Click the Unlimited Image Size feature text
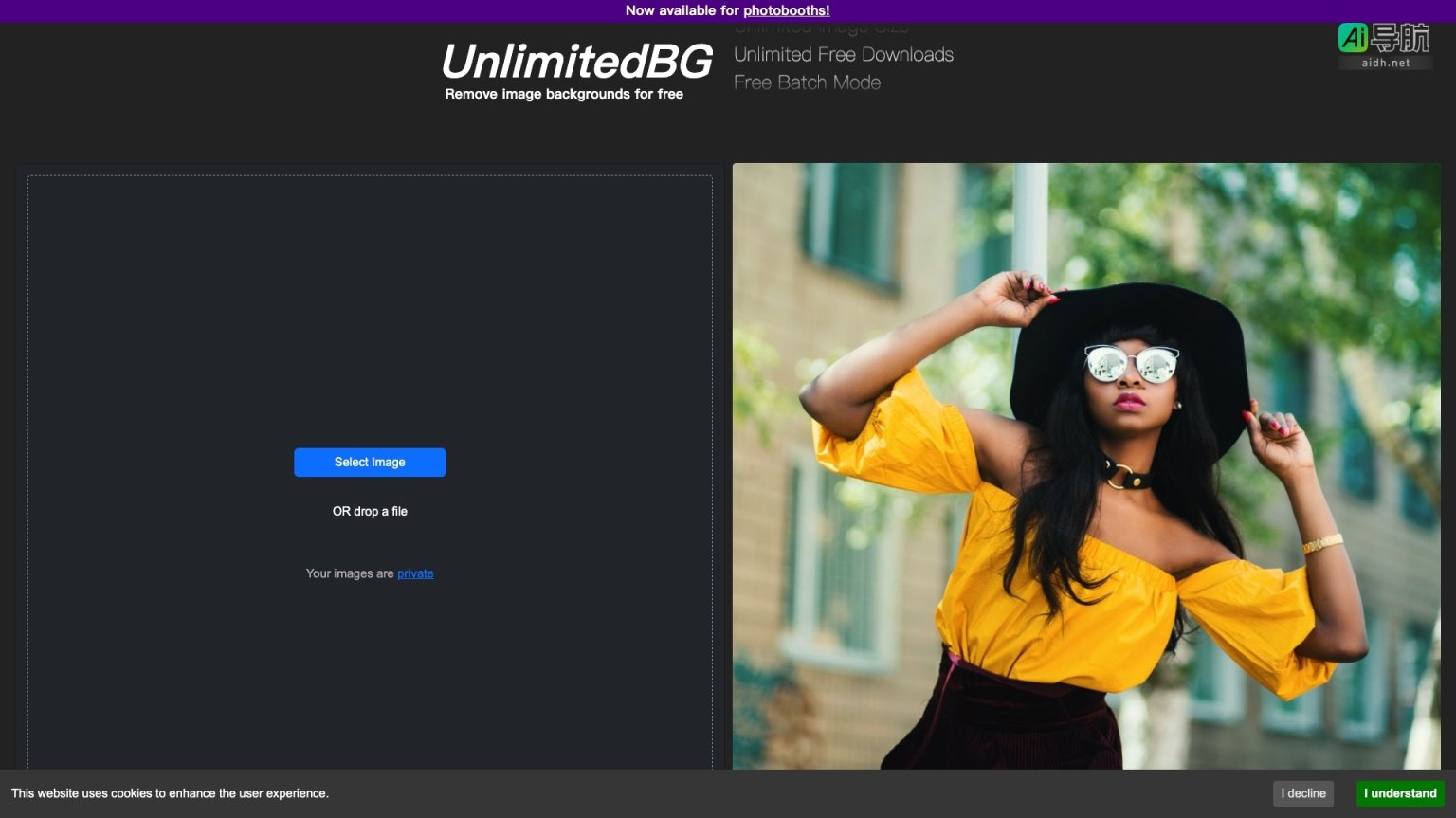 819,27
